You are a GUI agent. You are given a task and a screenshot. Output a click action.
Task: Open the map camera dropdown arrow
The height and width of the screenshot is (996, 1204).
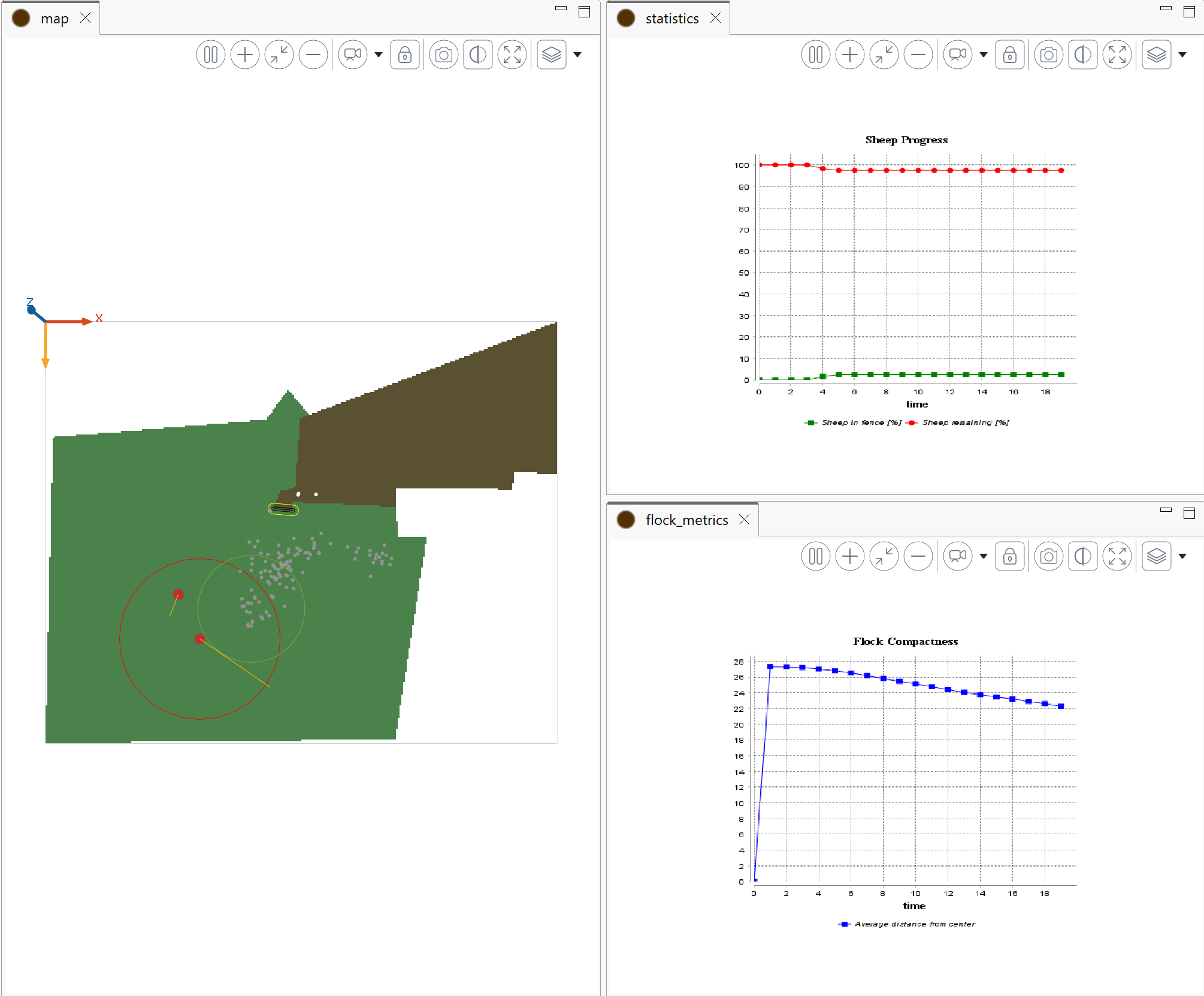[x=379, y=55]
